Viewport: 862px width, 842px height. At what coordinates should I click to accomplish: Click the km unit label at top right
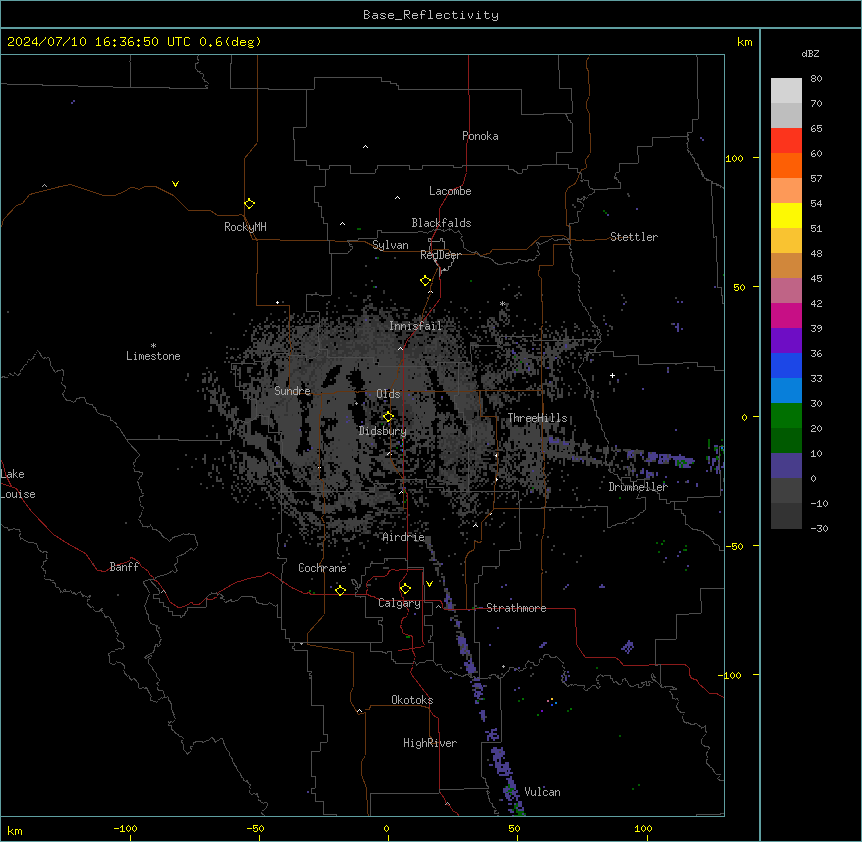tap(744, 42)
